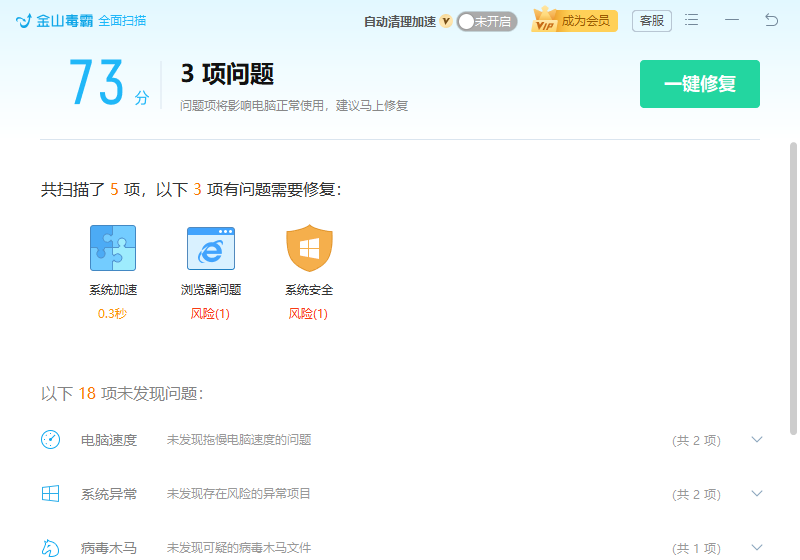Click the vertical scrollbar thumb
This screenshot has height=560, width=800.
(x=793, y=289)
